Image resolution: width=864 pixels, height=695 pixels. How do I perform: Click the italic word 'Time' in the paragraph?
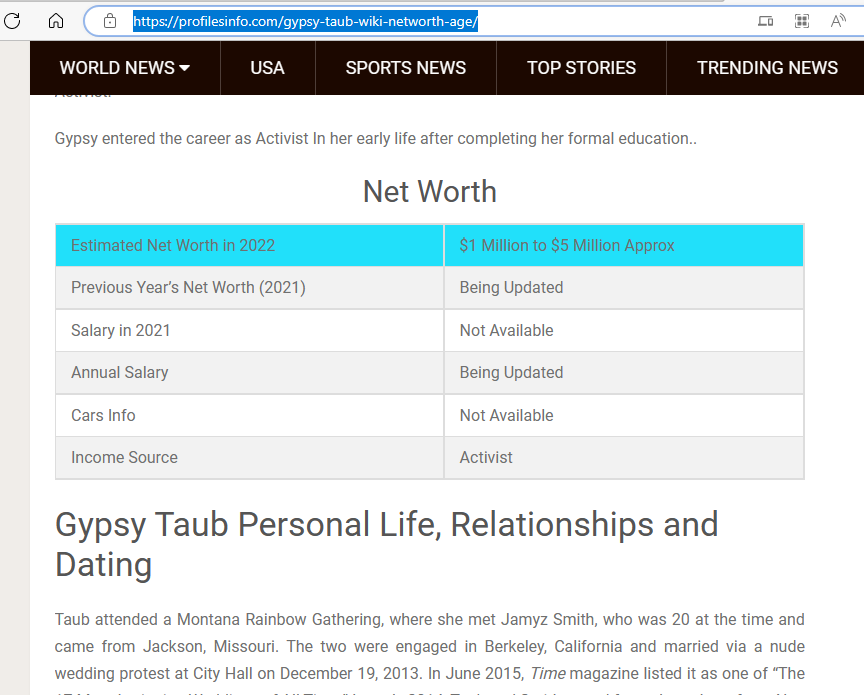(548, 674)
